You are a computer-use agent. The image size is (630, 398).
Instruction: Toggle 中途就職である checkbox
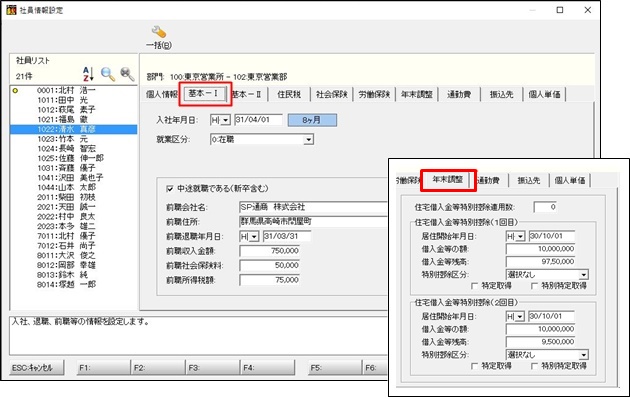coord(170,188)
